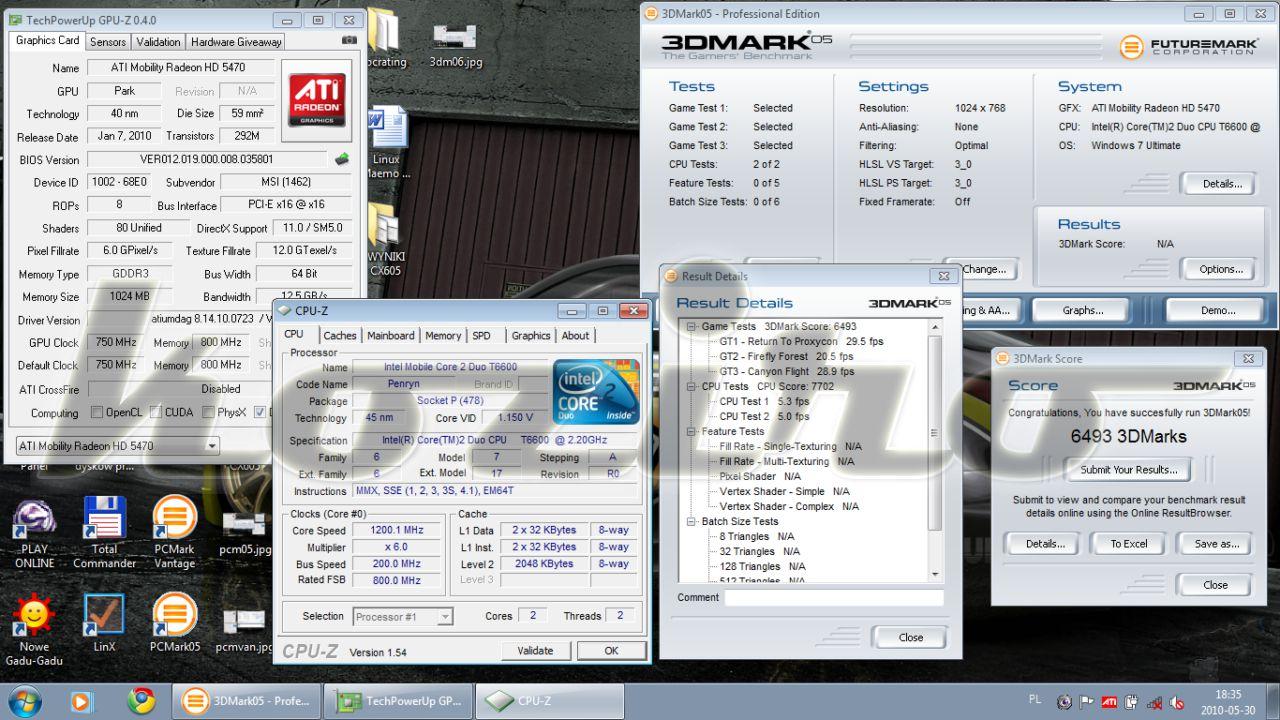The image size is (1280, 720).
Task: Switch to TechPowerUp GPU-Z taskbar button
Action: 398,701
